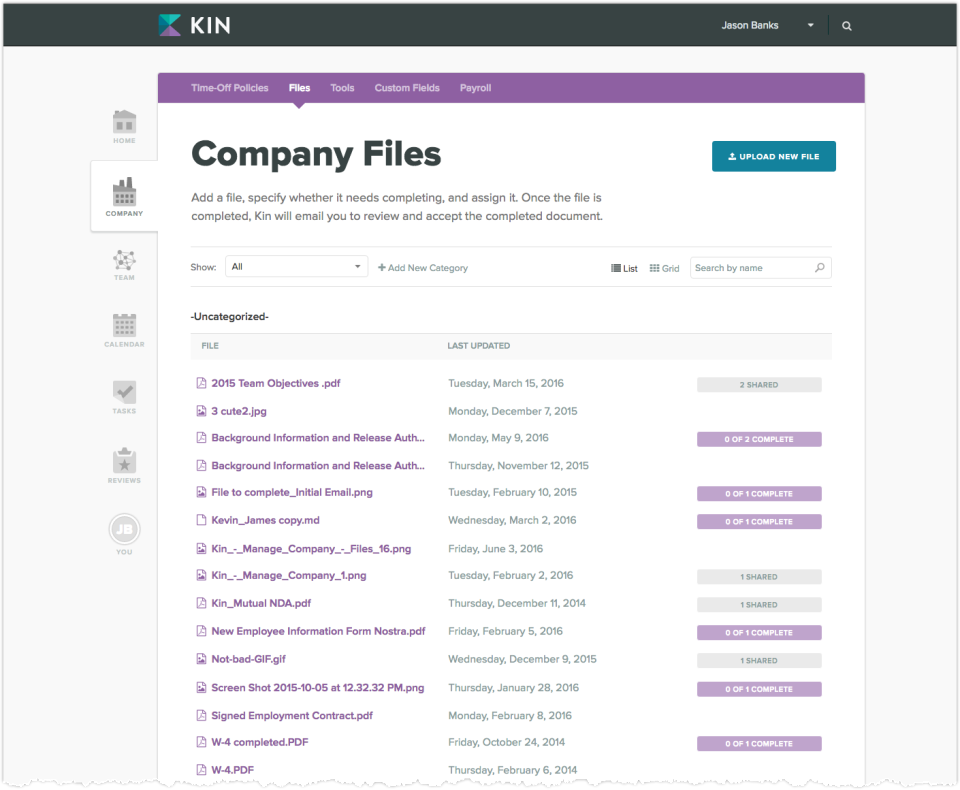Screen dimensions: 960x790
Task: Open Screen Shot 2015-10-05 at 12.32.32 PM.png
Action: tap(318, 688)
